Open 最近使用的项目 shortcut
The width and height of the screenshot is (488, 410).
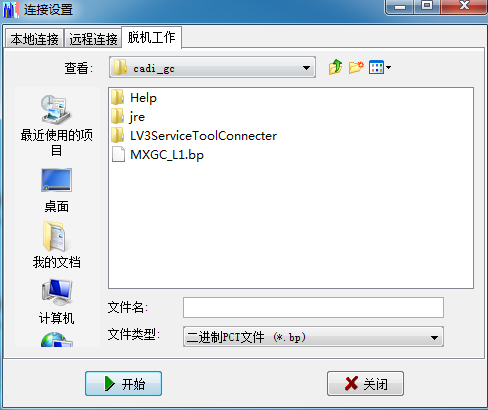point(57,125)
